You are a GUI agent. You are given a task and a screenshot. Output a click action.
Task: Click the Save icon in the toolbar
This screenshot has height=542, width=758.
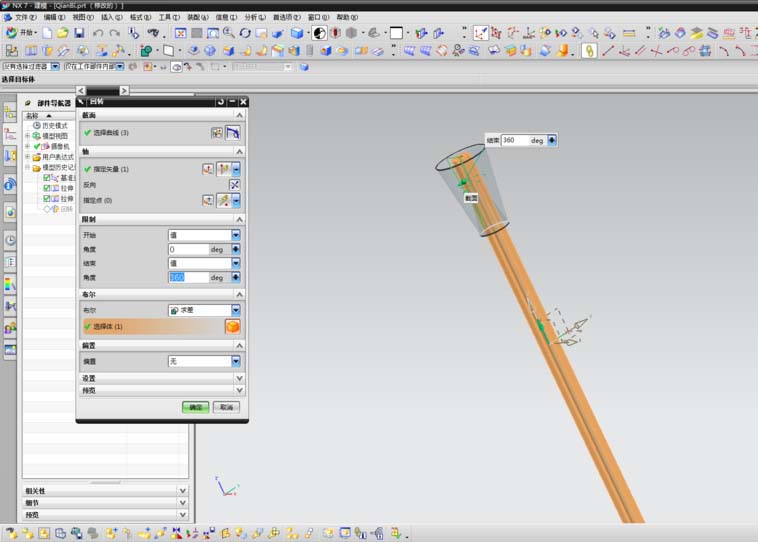(x=79, y=33)
